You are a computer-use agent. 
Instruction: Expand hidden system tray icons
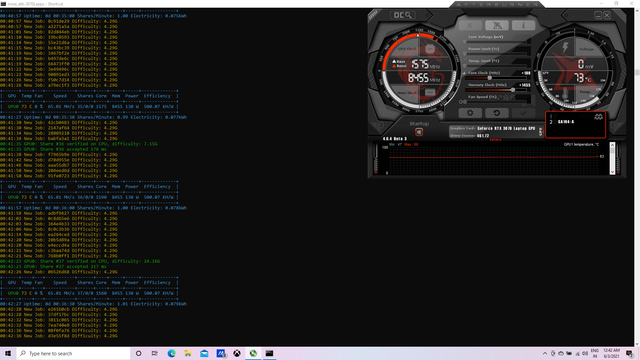coord(544,353)
